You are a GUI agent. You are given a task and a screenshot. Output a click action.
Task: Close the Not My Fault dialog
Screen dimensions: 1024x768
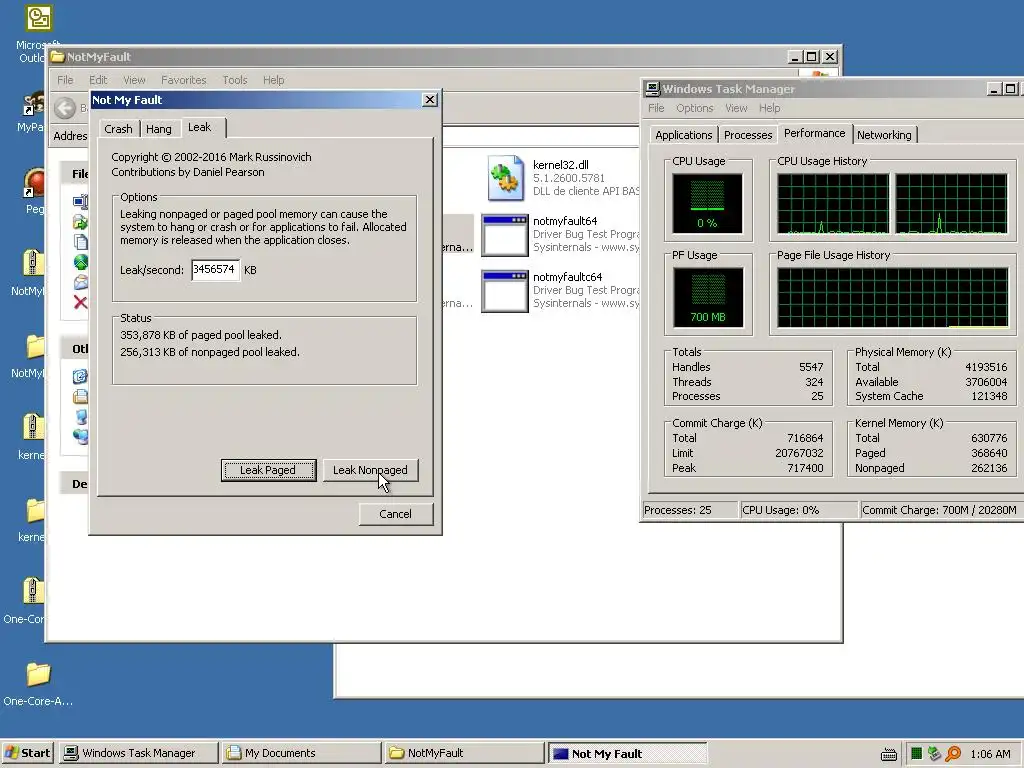[x=430, y=99]
